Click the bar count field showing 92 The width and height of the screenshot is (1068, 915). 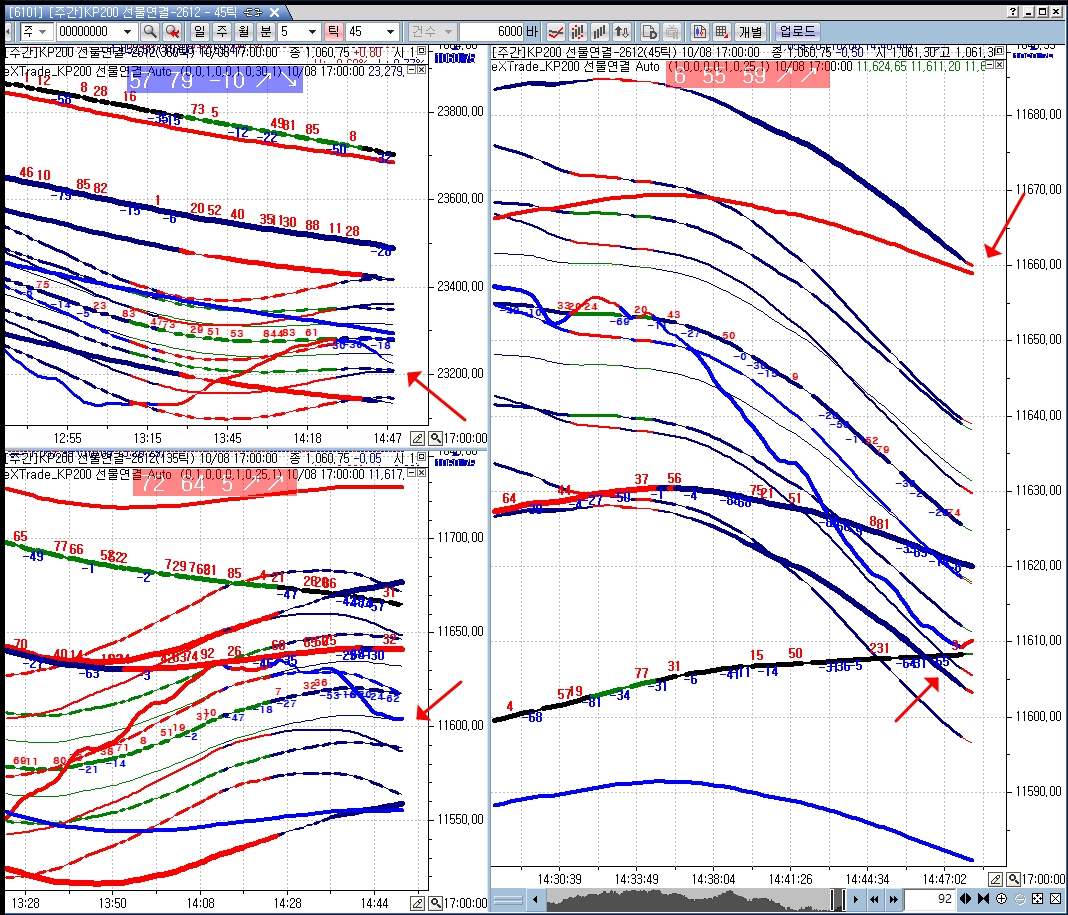pyautogui.click(x=929, y=899)
